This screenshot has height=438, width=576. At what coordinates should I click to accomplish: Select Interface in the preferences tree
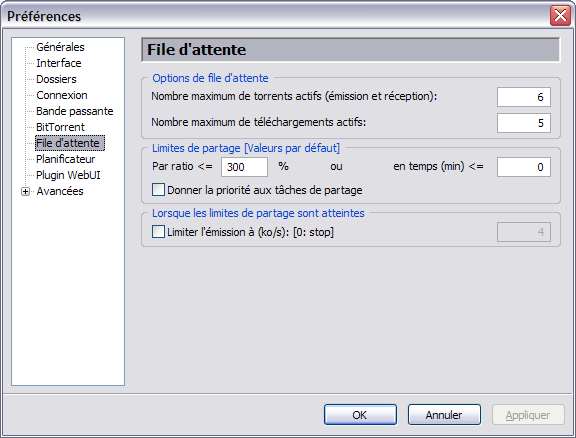[59, 63]
